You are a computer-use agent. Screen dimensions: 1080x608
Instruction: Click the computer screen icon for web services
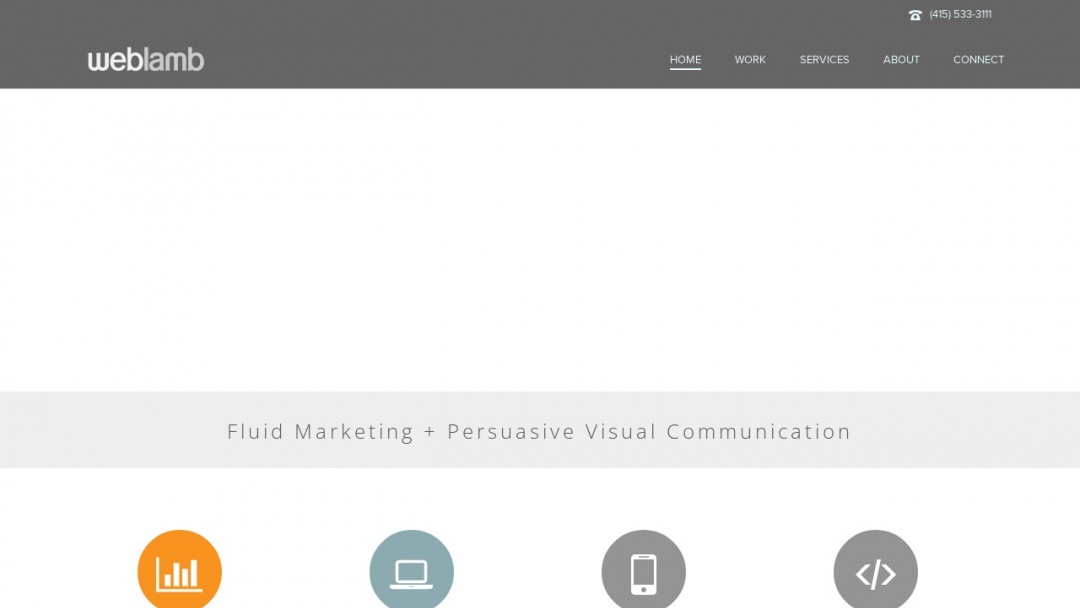(x=412, y=572)
